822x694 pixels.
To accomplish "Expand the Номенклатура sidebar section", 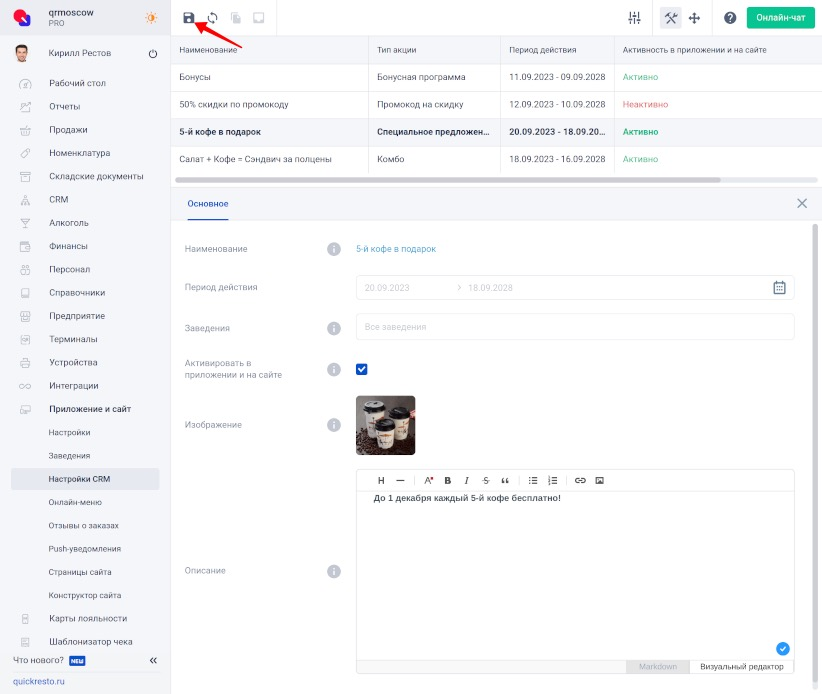I will point(80,153).
